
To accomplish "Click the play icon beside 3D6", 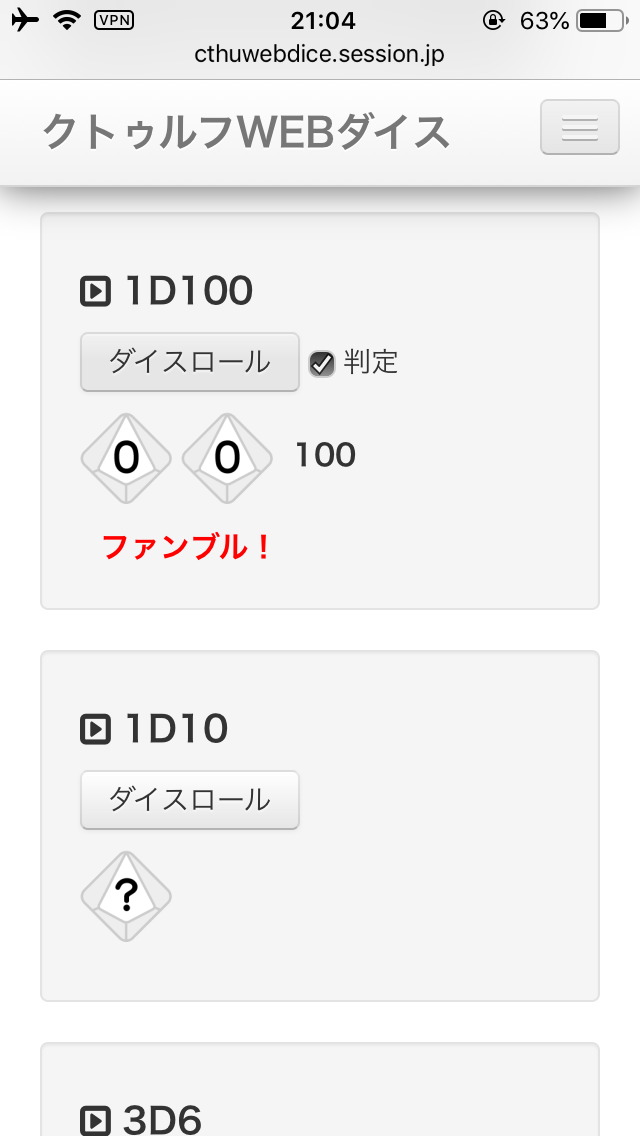I will (x=95, y=1120).
